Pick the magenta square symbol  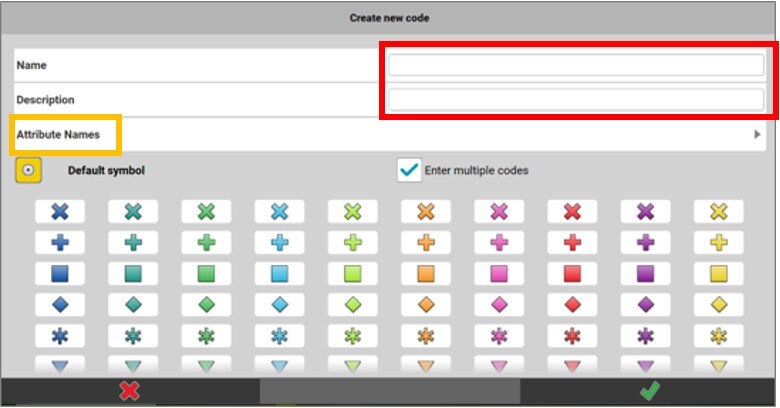499,273
